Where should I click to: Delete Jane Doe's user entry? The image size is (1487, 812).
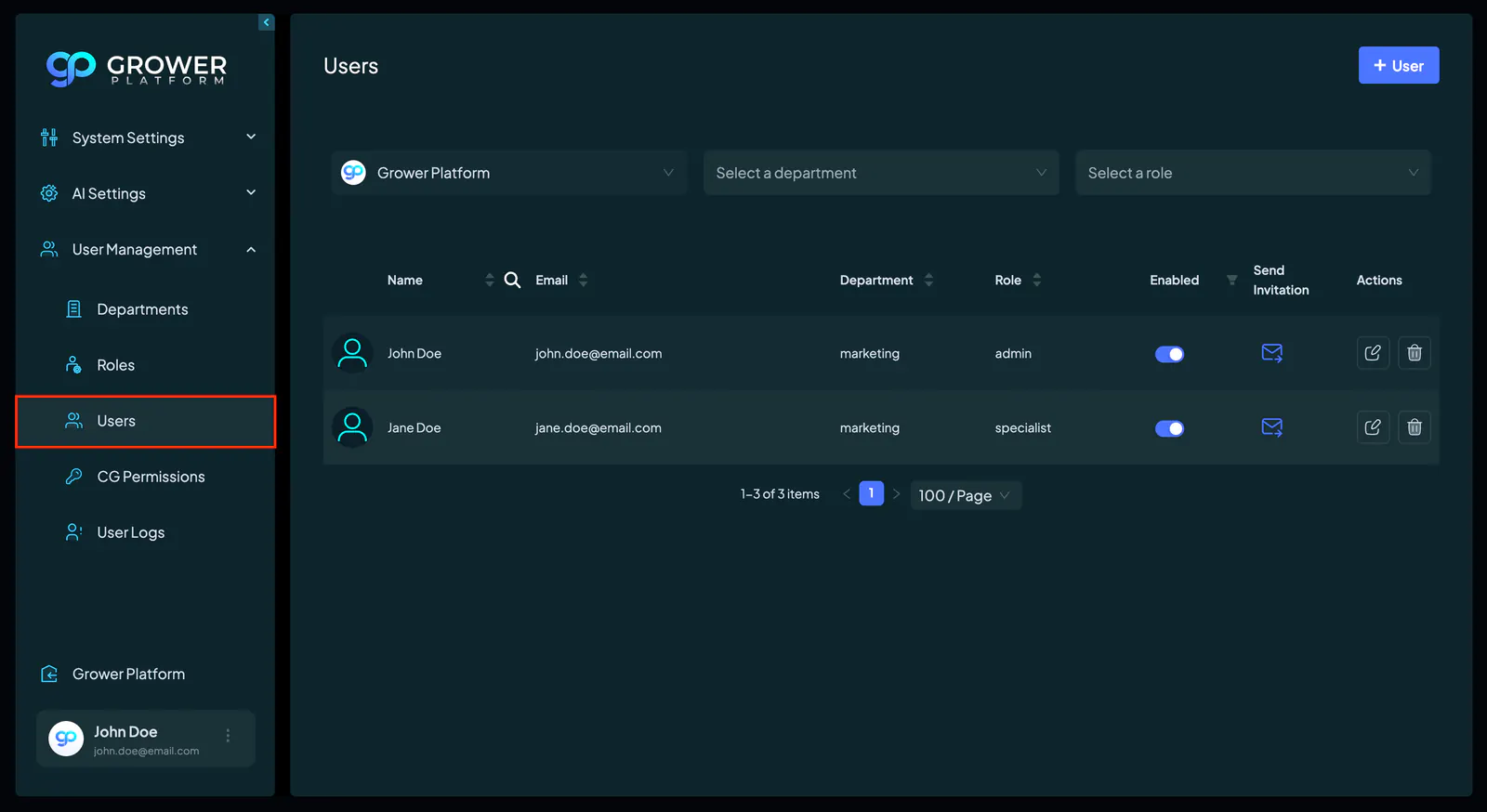coord(1415,427)
